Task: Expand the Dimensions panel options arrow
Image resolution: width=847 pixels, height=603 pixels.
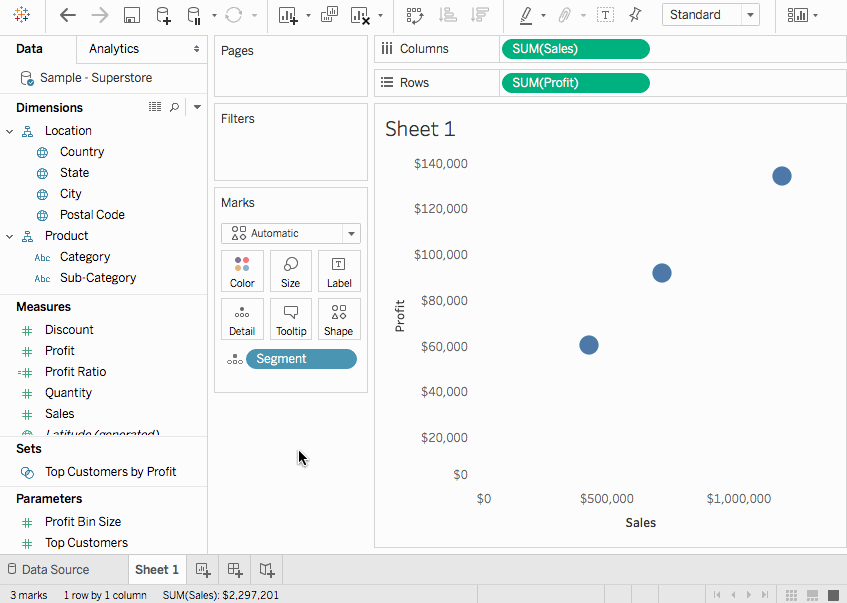Action: point(196,107)
